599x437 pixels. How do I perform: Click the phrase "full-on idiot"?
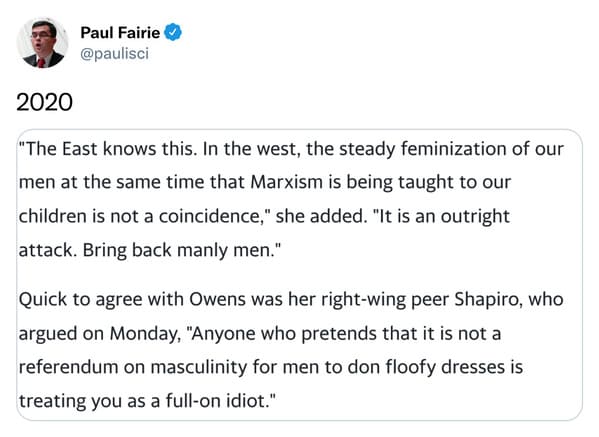pyautogui.click(x=215, y=401)
